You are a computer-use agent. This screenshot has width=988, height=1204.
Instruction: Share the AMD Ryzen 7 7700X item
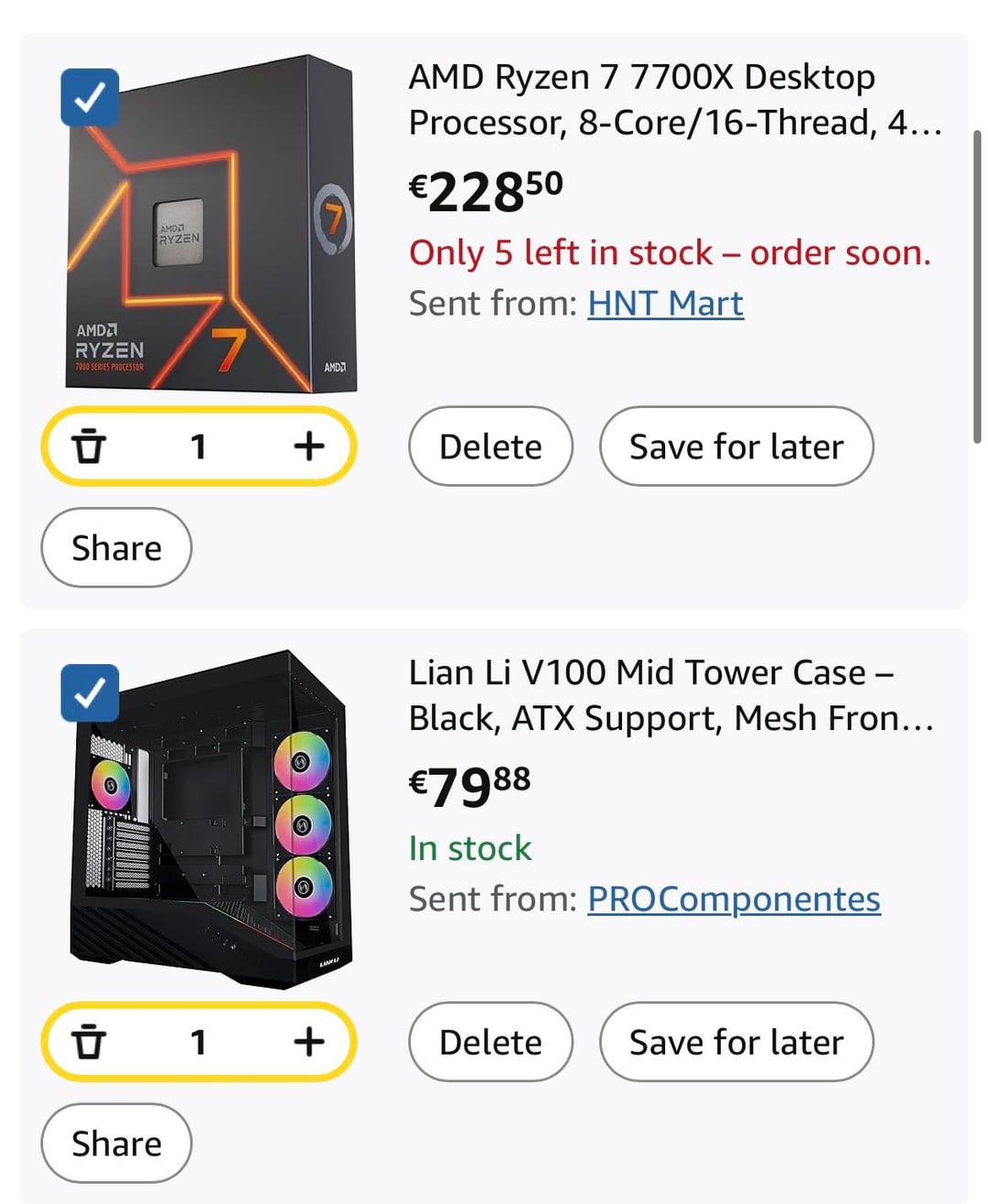click(116, 548)
